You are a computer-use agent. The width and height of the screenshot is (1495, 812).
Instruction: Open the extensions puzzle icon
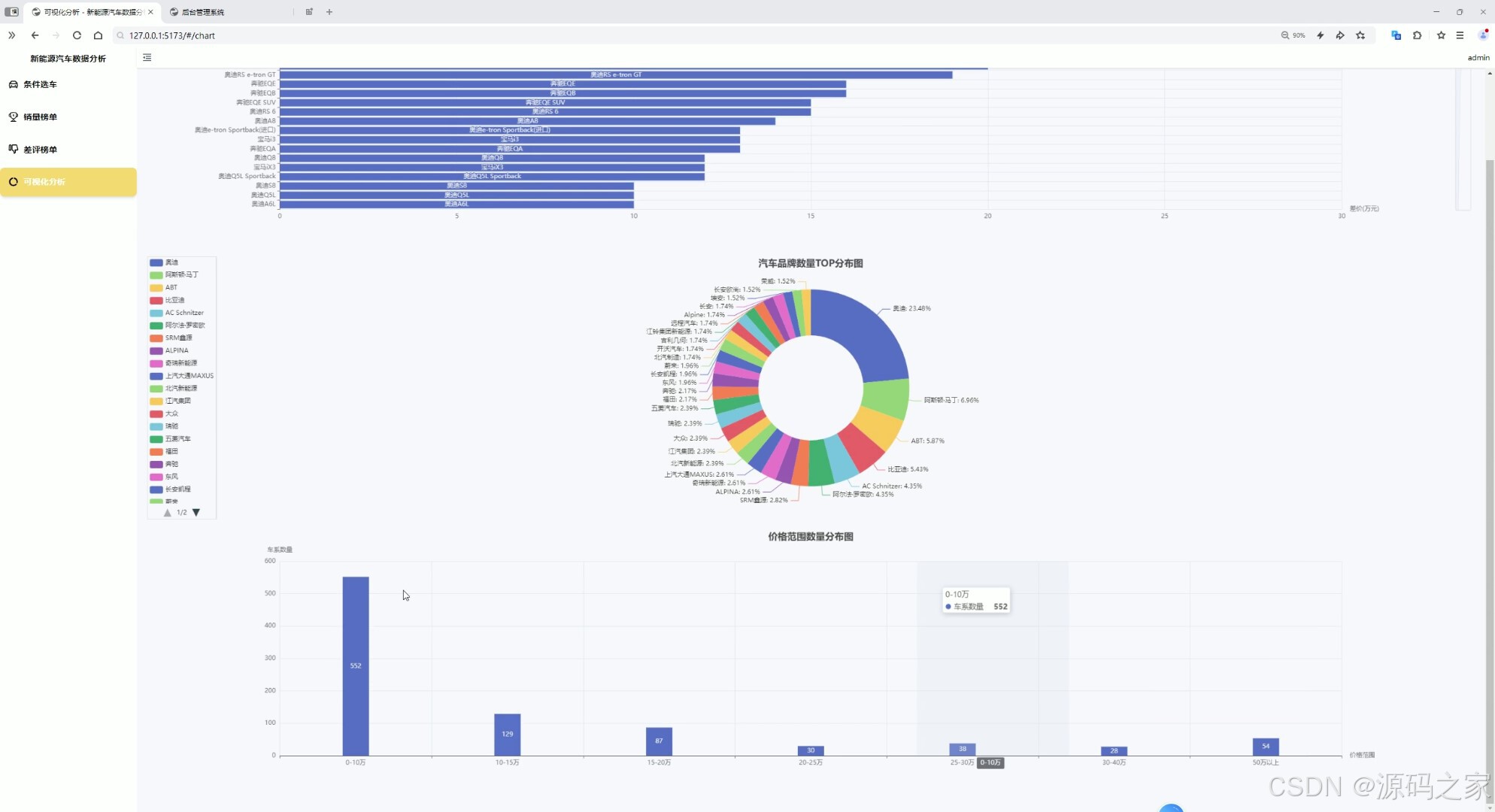click(x=1418, y=35)
